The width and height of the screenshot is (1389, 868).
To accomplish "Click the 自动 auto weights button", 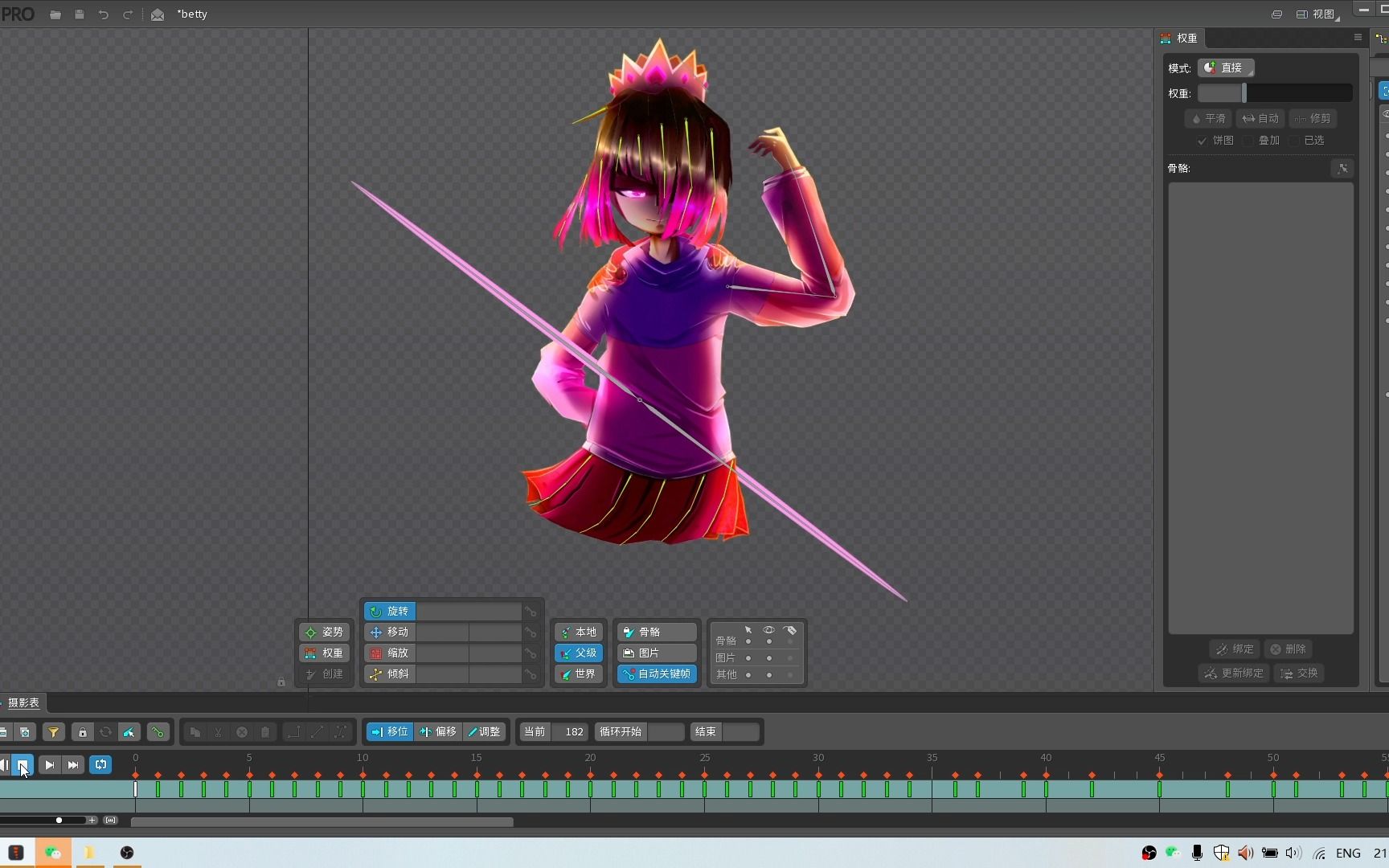I will click(x=1260, y=118).
